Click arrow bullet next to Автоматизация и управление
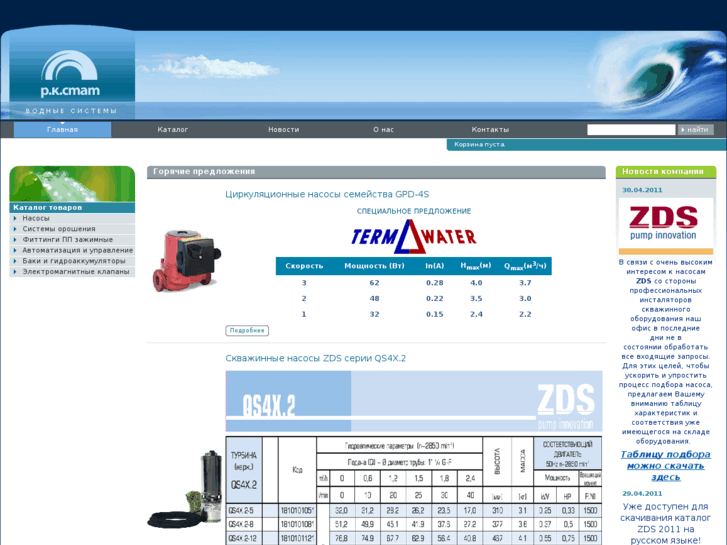 point(15,250)
